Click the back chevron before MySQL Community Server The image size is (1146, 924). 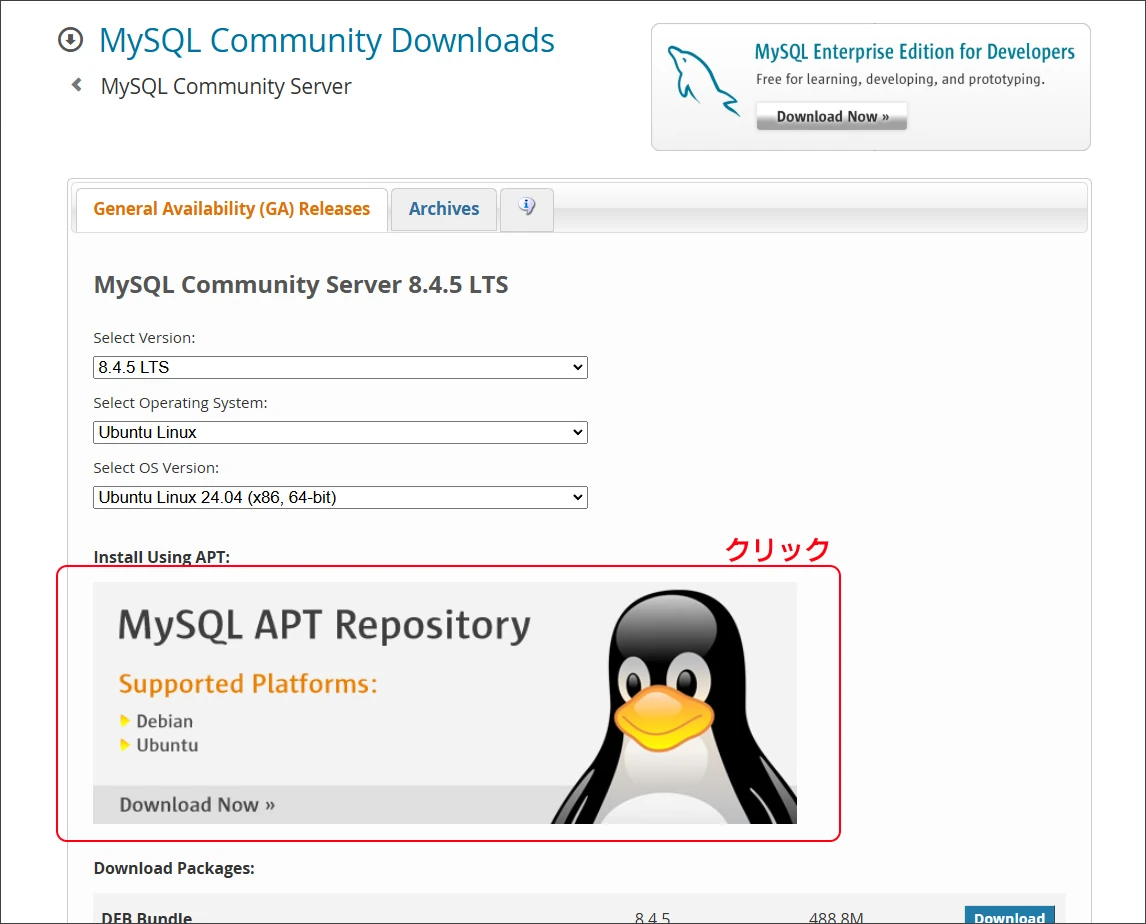pyautogui.click(x=77, y=85)
